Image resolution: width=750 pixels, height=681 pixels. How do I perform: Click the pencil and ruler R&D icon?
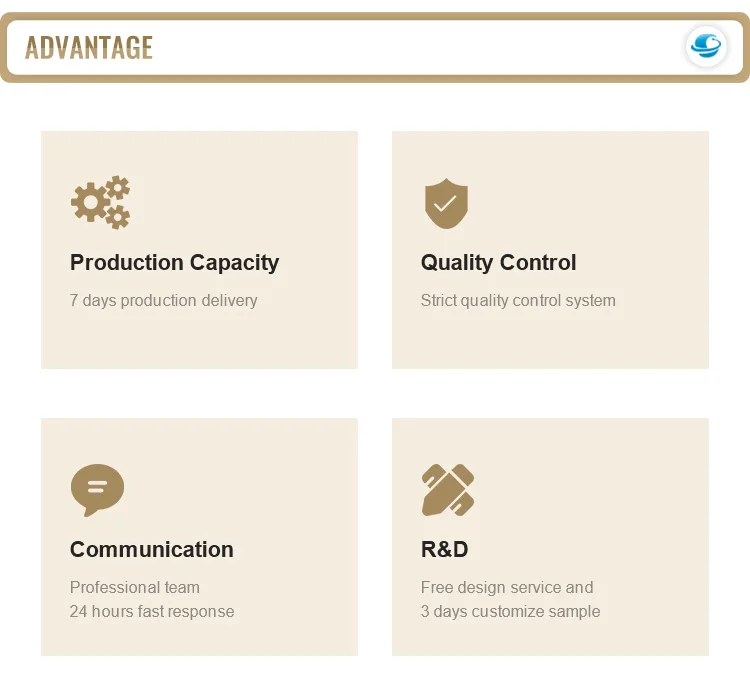[x=447, y=490]
